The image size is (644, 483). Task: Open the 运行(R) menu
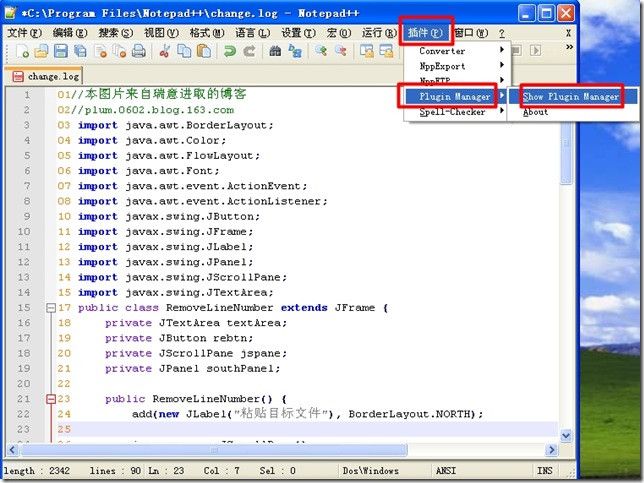379,32
